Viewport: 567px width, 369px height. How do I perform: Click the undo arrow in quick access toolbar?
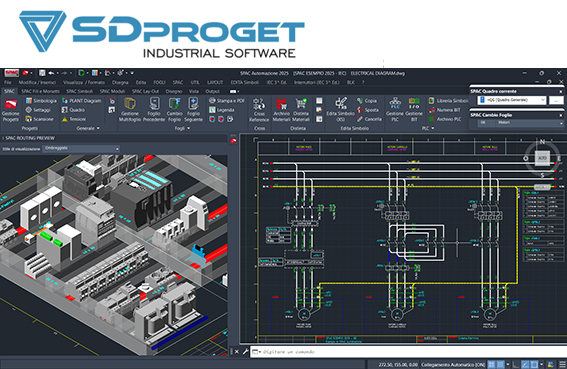[51, 73]
